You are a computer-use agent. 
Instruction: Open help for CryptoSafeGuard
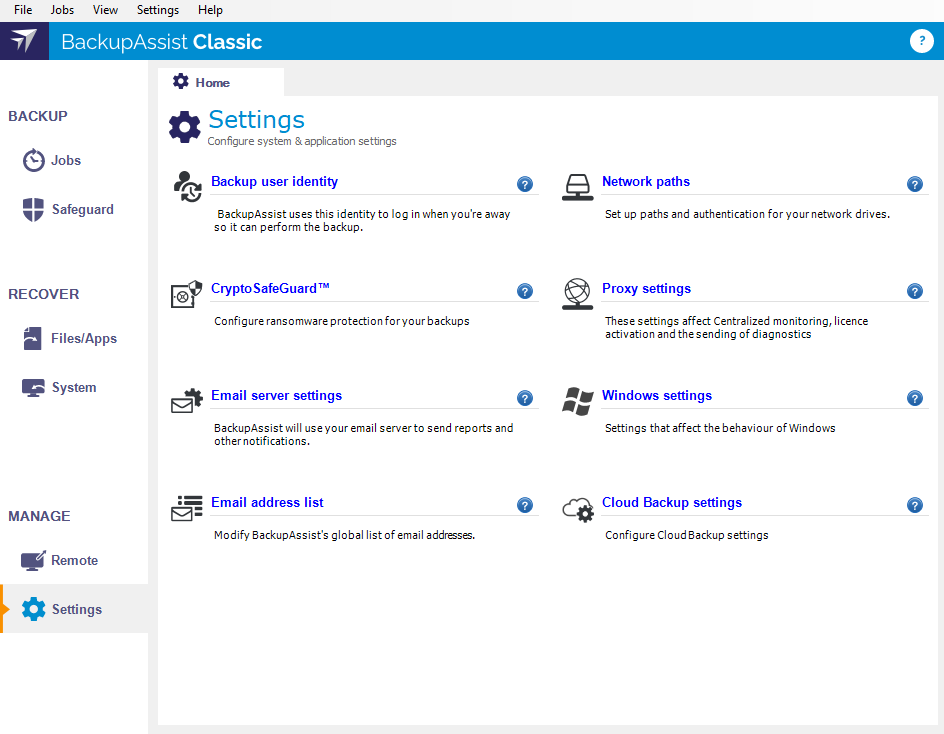coord(525,291)
